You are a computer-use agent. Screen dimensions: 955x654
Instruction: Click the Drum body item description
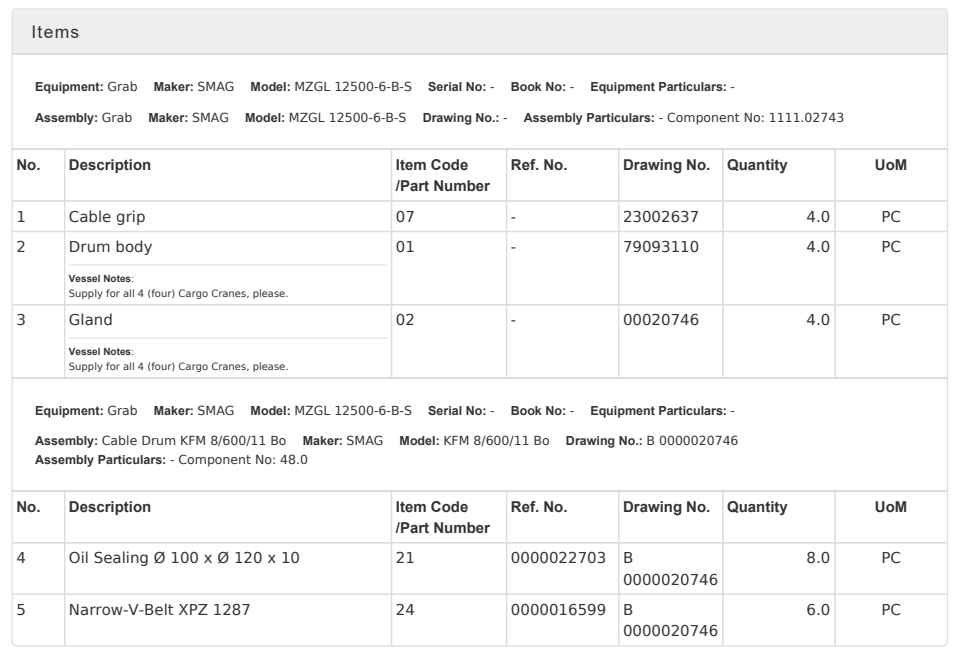point(110,247)
